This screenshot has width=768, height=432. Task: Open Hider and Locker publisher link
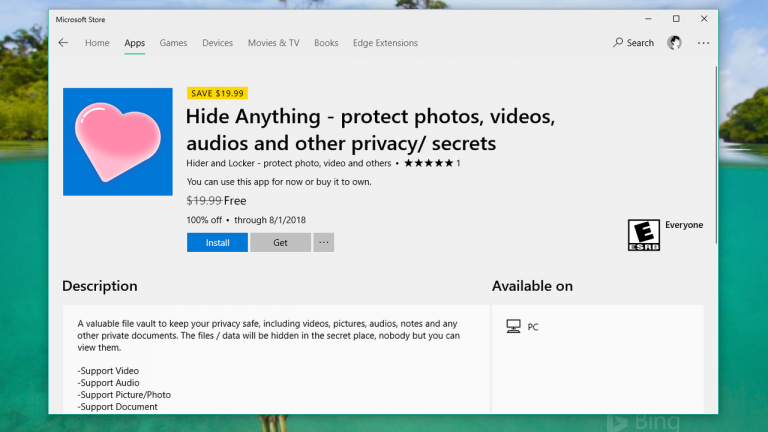pos(288,163)
